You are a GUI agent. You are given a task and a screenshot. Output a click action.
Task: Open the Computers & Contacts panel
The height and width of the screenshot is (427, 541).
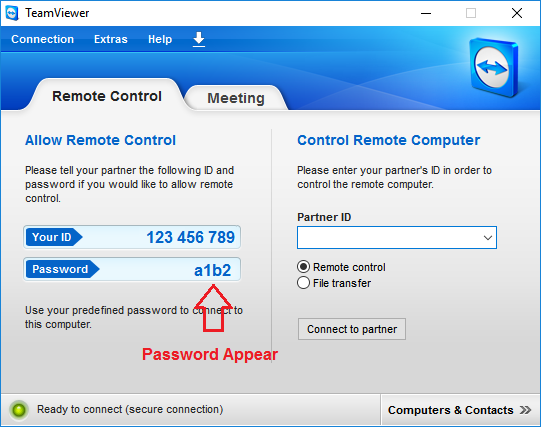click(460, 410)
